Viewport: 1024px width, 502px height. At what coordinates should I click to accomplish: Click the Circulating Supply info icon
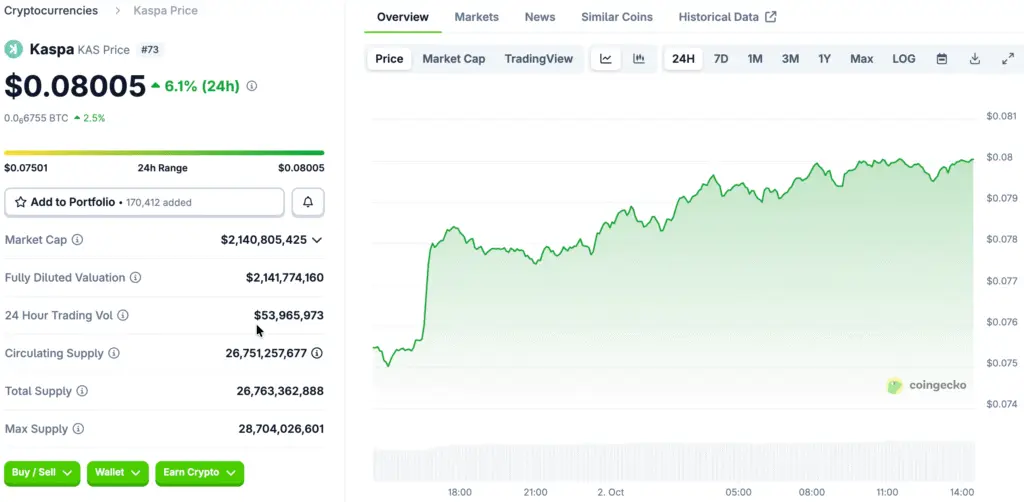click(114, 354)
